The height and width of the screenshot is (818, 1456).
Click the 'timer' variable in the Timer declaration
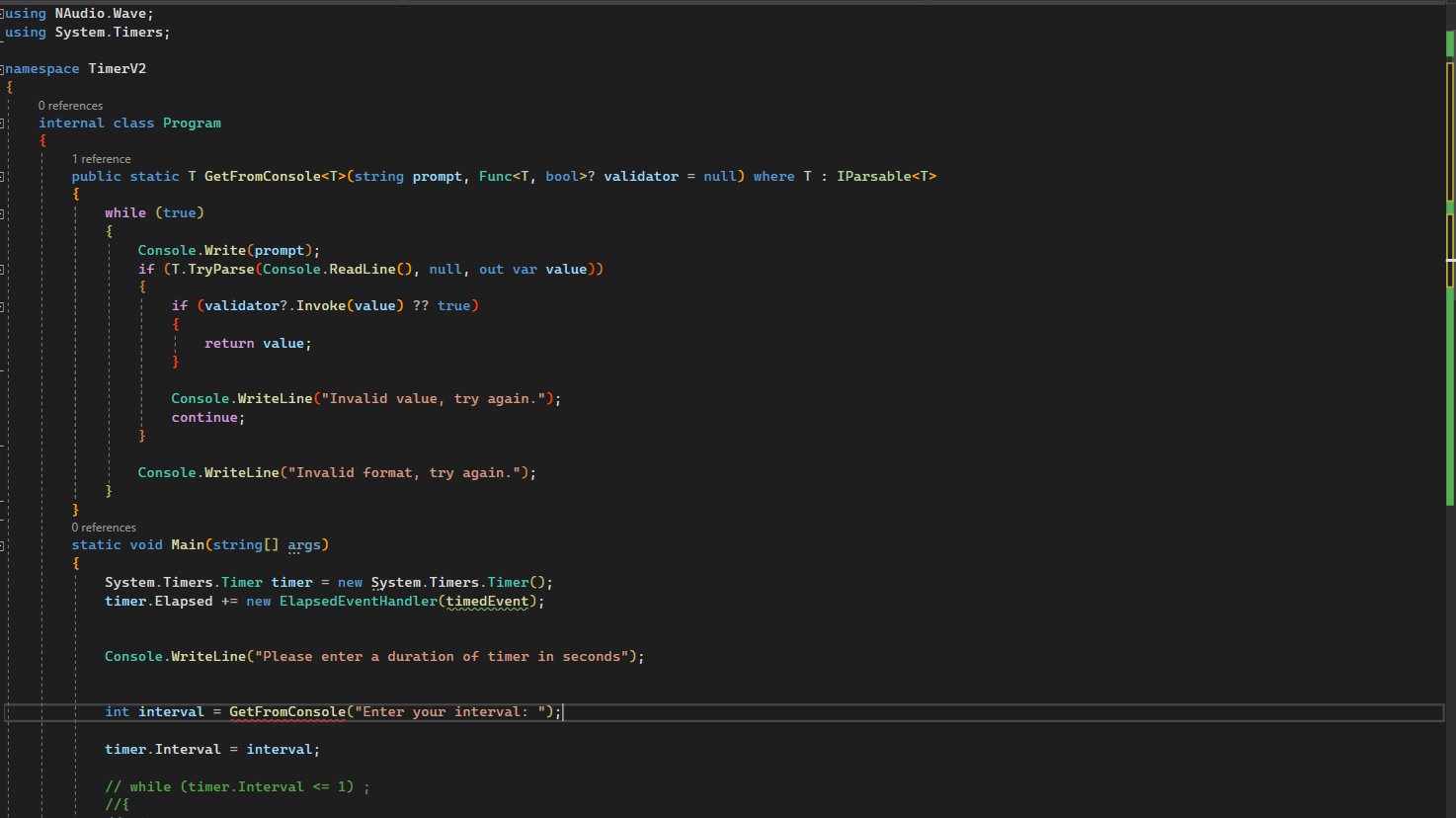pyautogui.click(x=291, y=583)
